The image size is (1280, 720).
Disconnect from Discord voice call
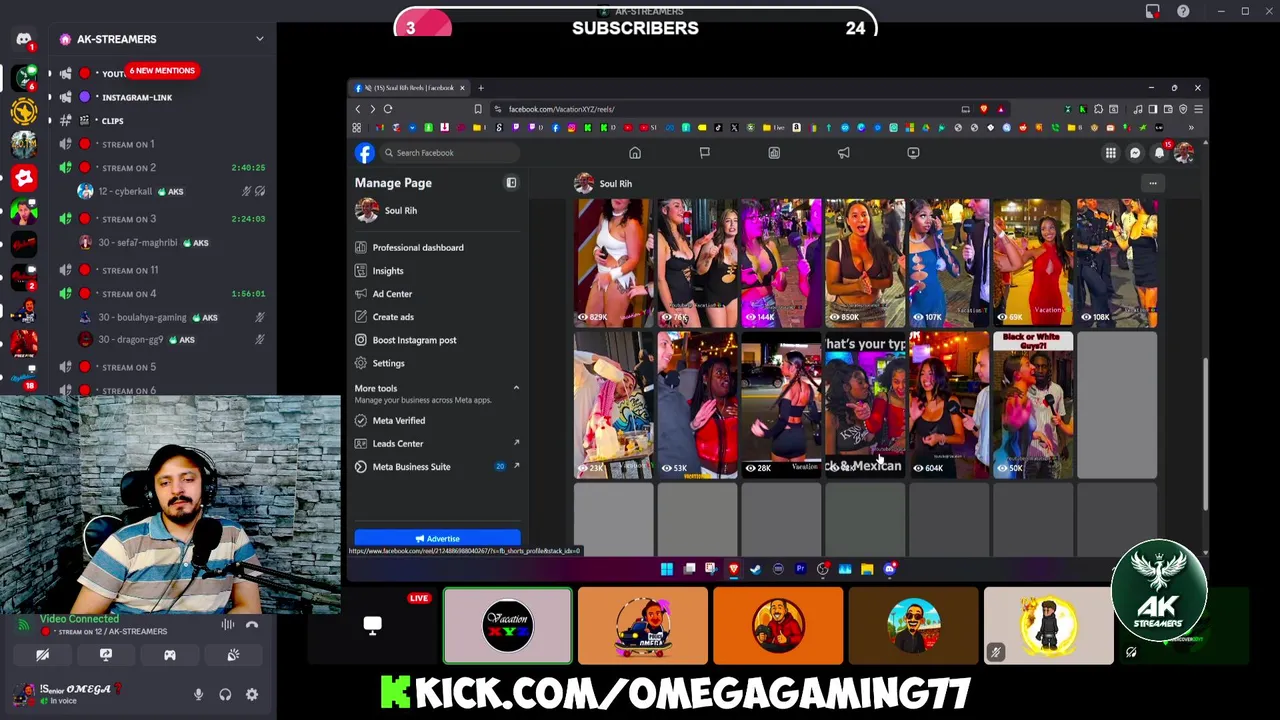click(x=252, y=625)
